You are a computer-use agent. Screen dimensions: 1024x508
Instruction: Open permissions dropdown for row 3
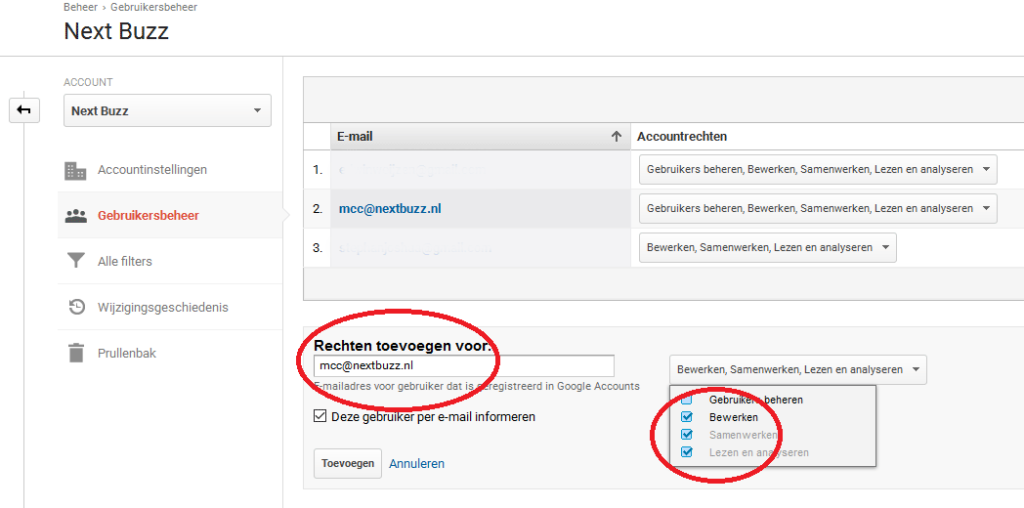pos(767,247)
